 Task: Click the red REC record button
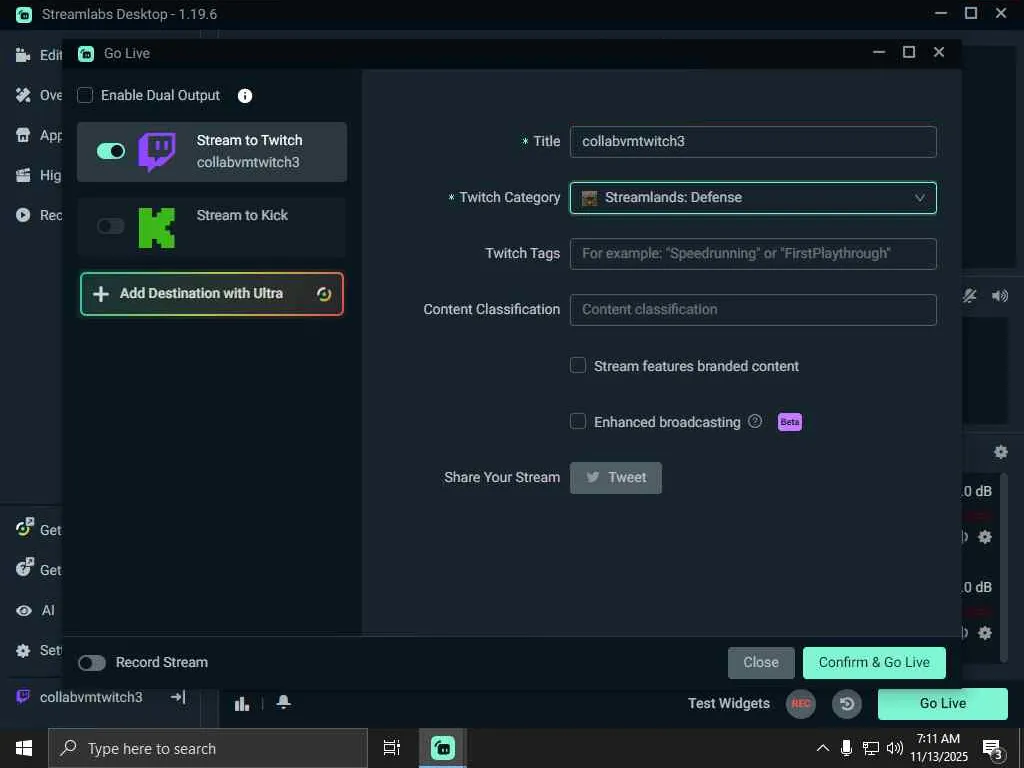click(801, 703)
